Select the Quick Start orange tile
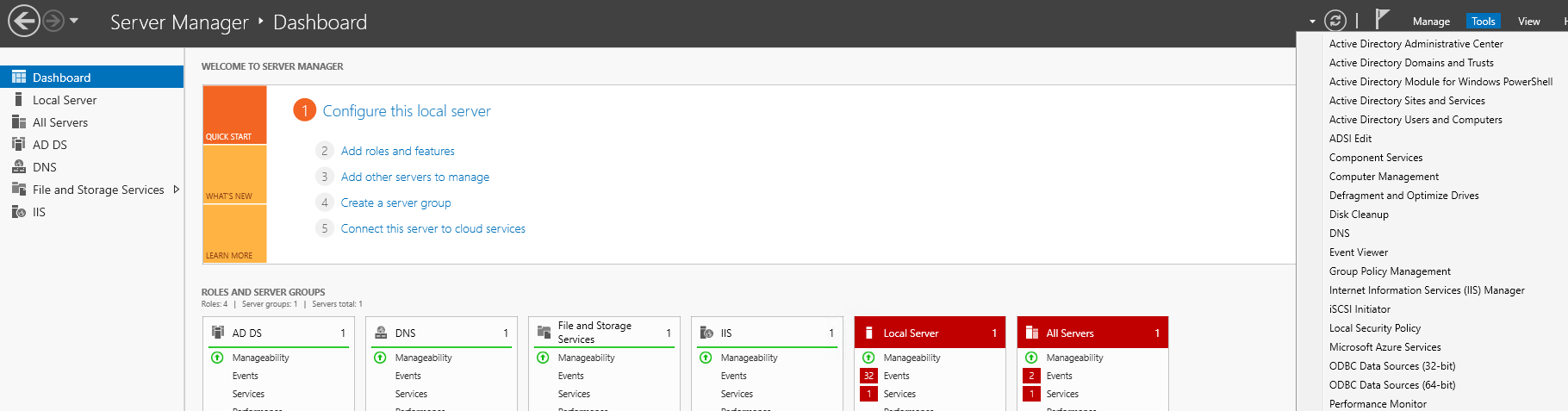Screen dimensions: 1568x411 234,115
